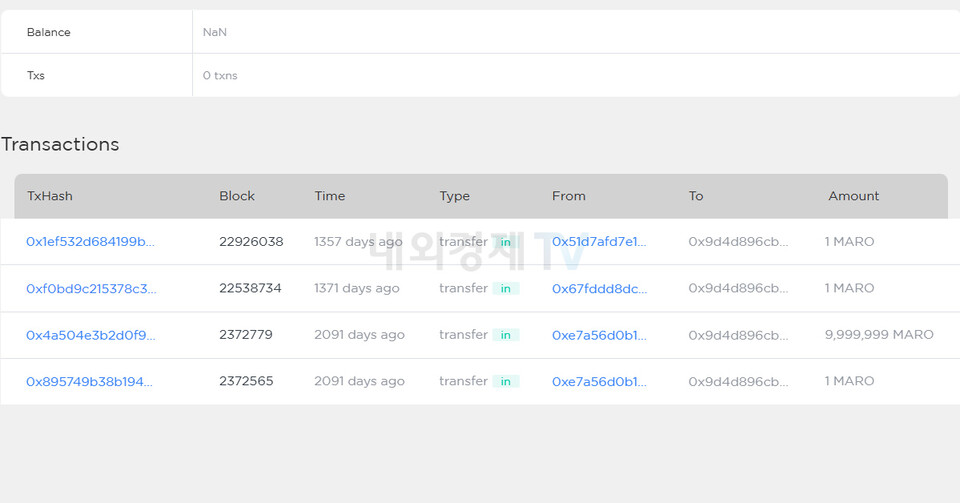
Task: Click the TxHash column header
Action: point(50,196)
